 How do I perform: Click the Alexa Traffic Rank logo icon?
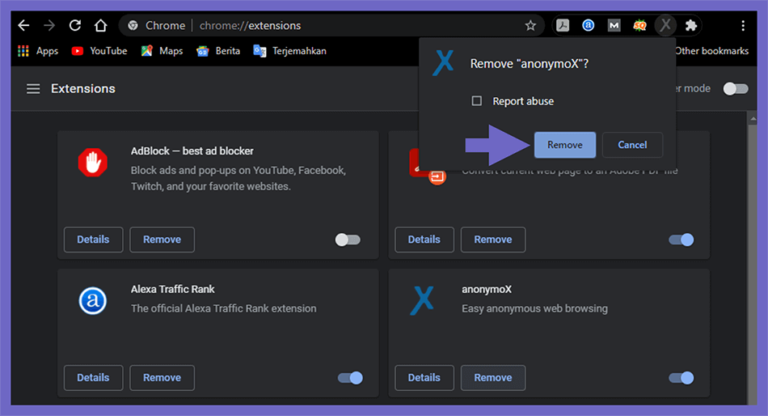93,301
